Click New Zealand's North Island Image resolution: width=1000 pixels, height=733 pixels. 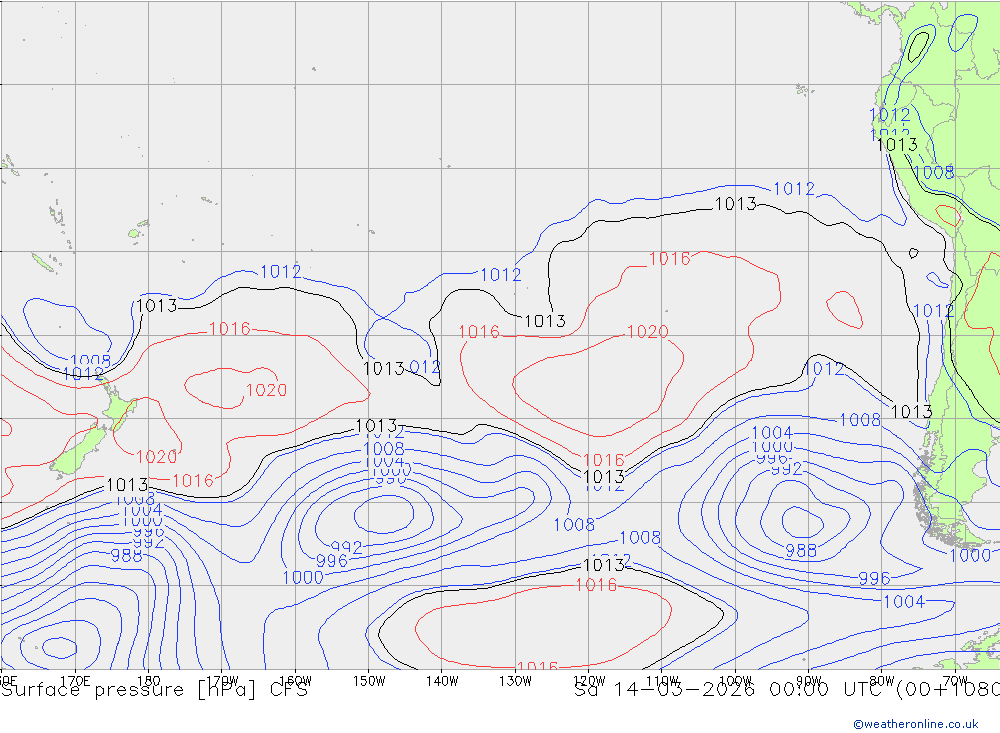pos(120,411)
